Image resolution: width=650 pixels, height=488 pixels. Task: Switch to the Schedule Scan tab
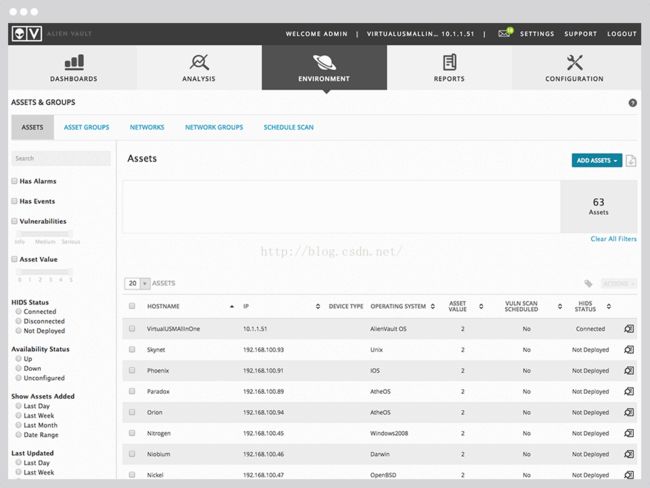pyautogui.click(x=289, y=127)
